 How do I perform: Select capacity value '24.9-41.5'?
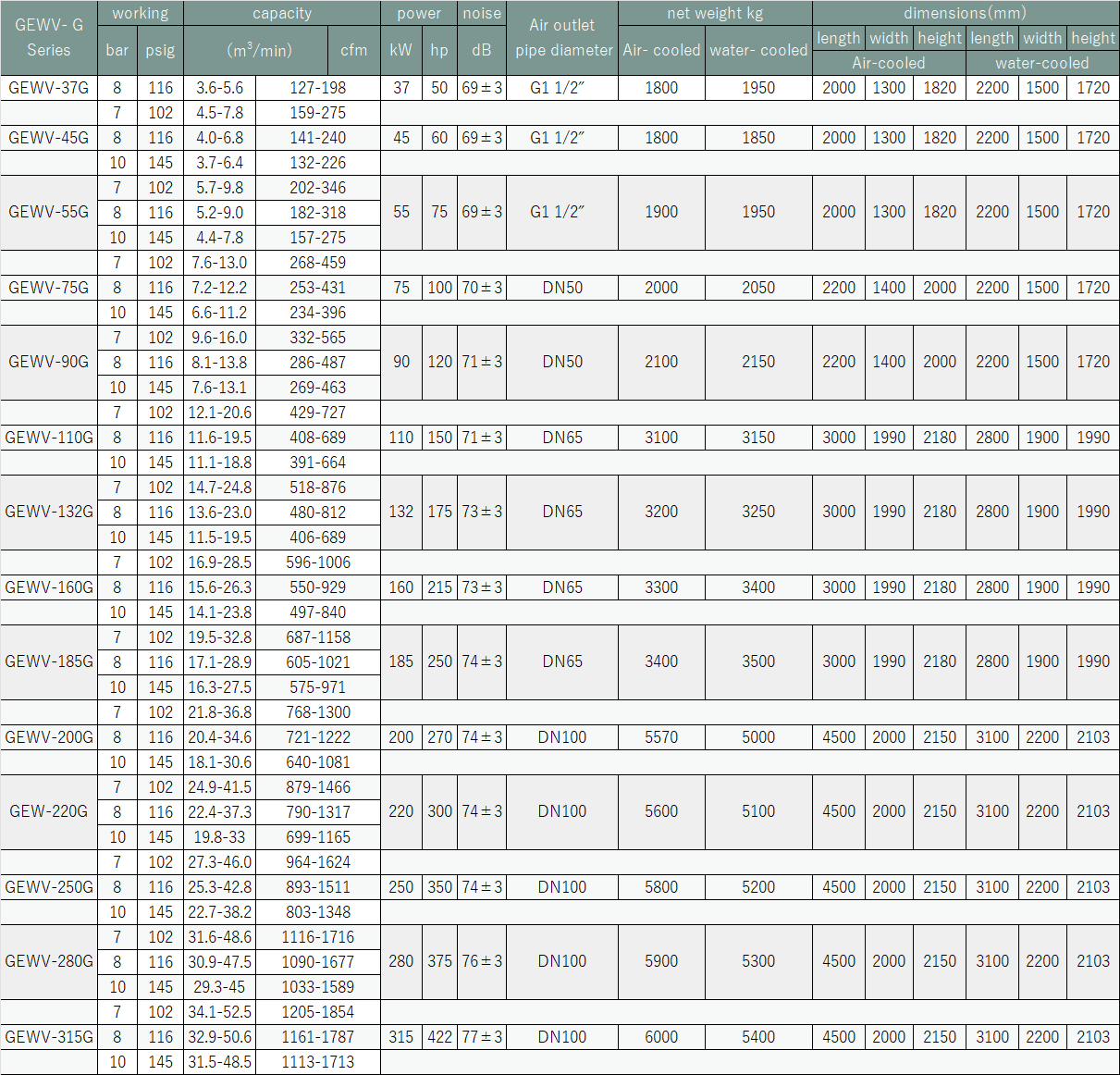pyautogui.click(x=220, y=787)
